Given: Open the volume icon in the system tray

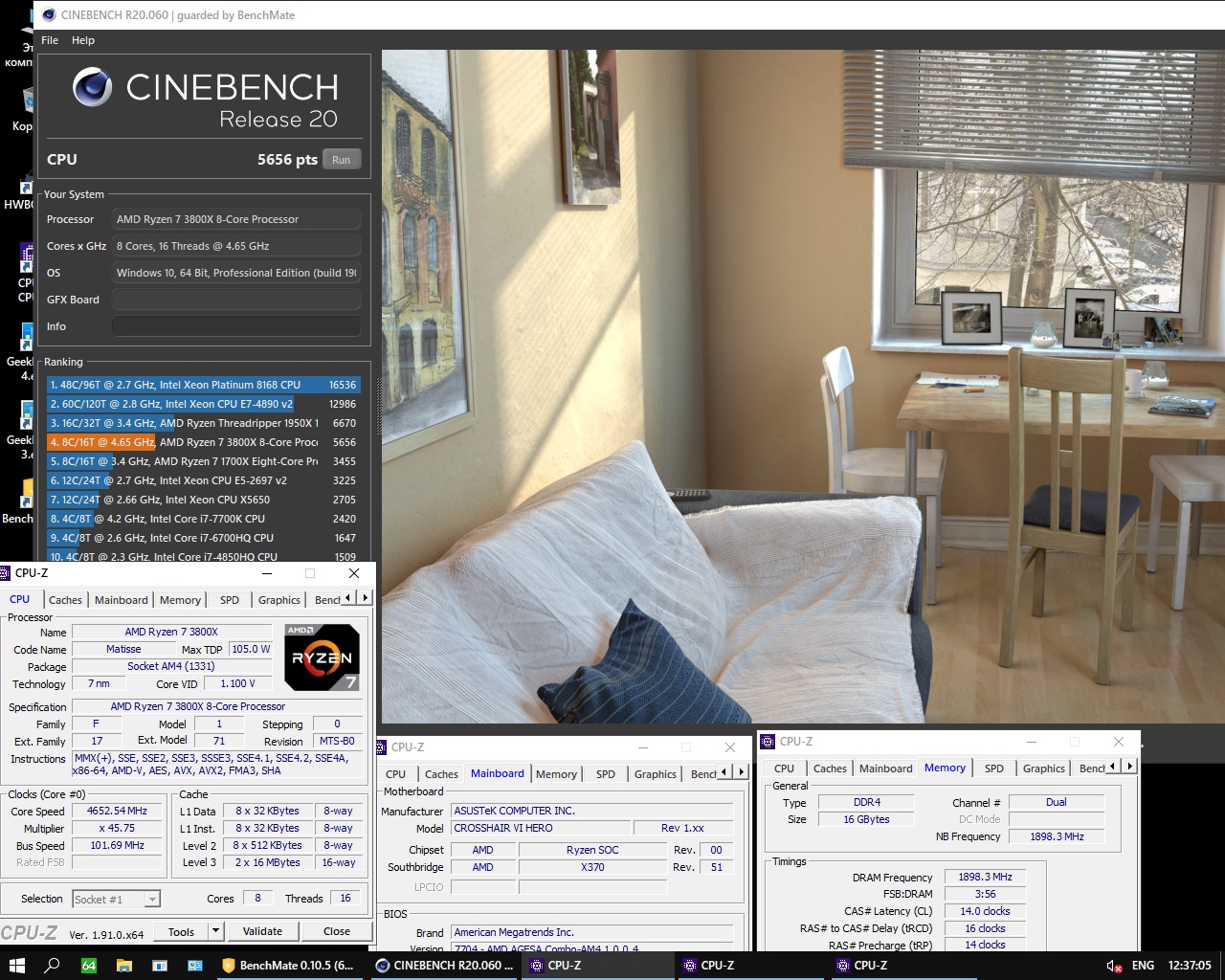Looking at the screenshot, I should coord(1114,965).
